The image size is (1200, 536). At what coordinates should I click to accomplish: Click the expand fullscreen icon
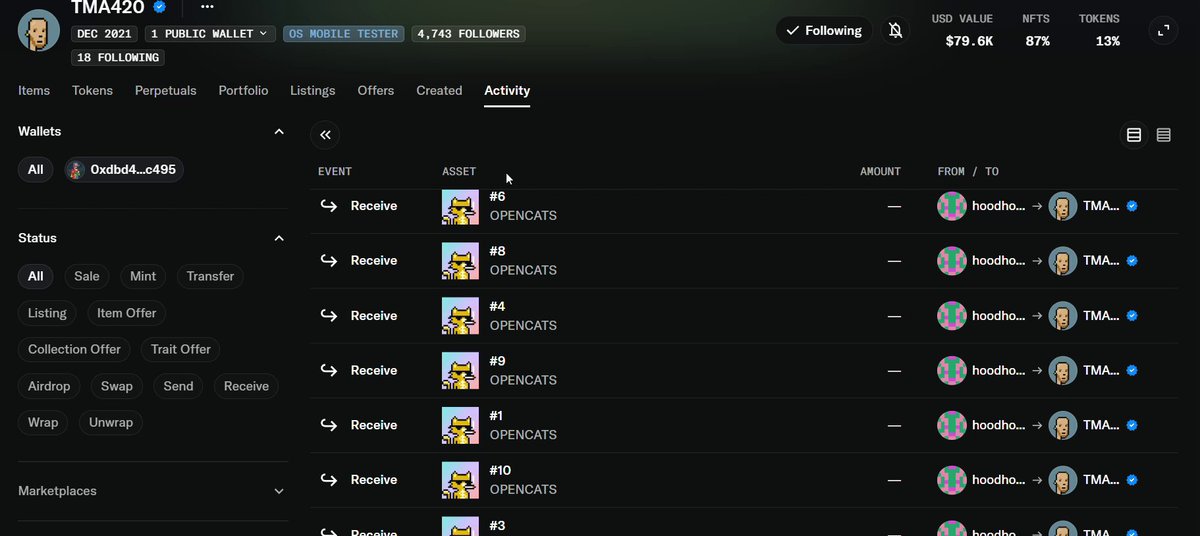(x=1163, y=31)
